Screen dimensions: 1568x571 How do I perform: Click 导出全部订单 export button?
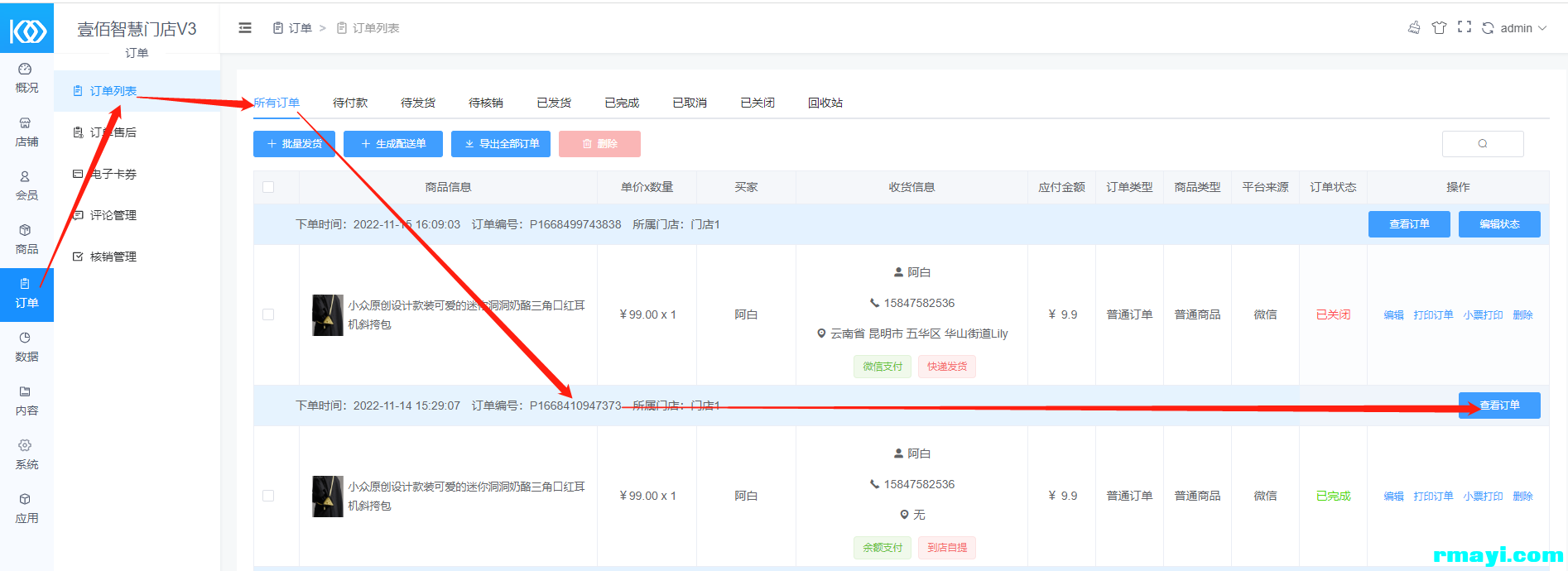(501, 144)
